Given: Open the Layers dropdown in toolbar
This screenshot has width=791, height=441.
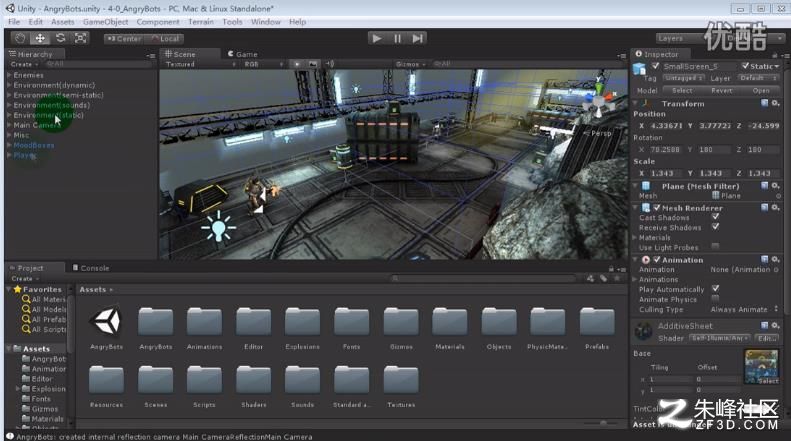Looking at the screenshot, I should tap(680, 38).
